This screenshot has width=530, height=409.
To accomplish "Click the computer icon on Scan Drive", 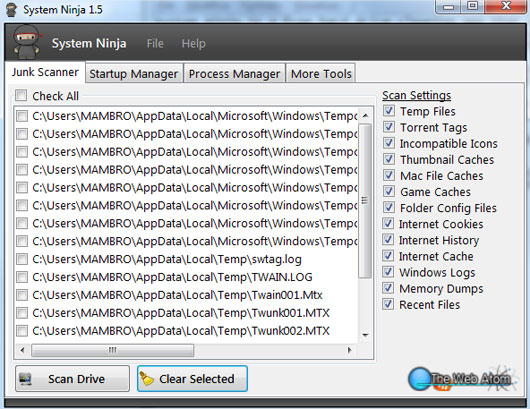I will click(x=25, y=379).
